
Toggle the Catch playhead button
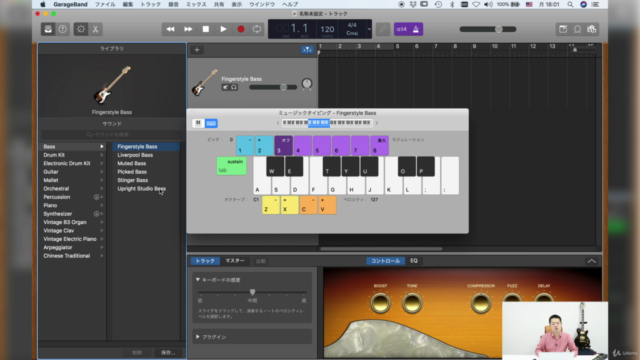point(307,50)
